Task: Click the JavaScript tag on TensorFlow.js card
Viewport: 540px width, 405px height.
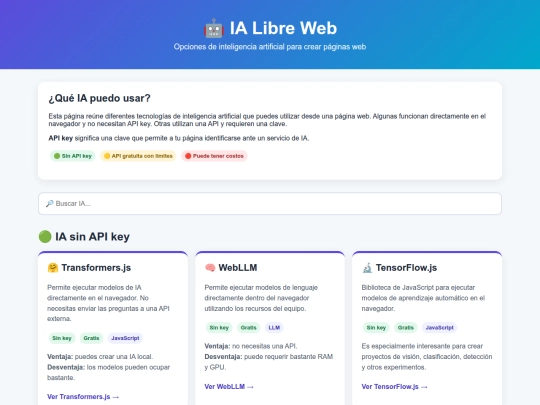Action: 439,328
